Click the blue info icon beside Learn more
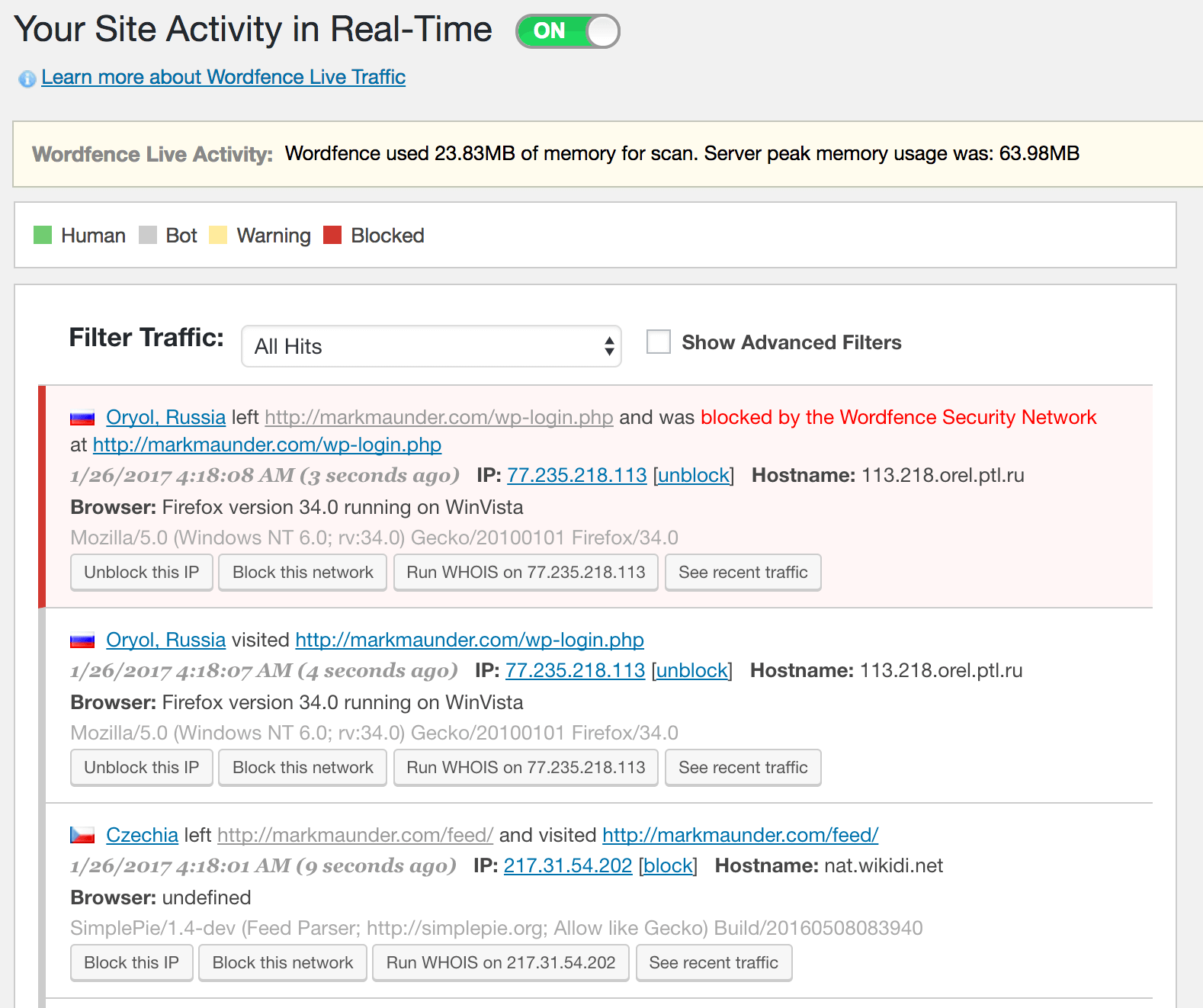The height and width of the screenshot is (1008, 1203). pyautogui.click(x=27, y=79)
